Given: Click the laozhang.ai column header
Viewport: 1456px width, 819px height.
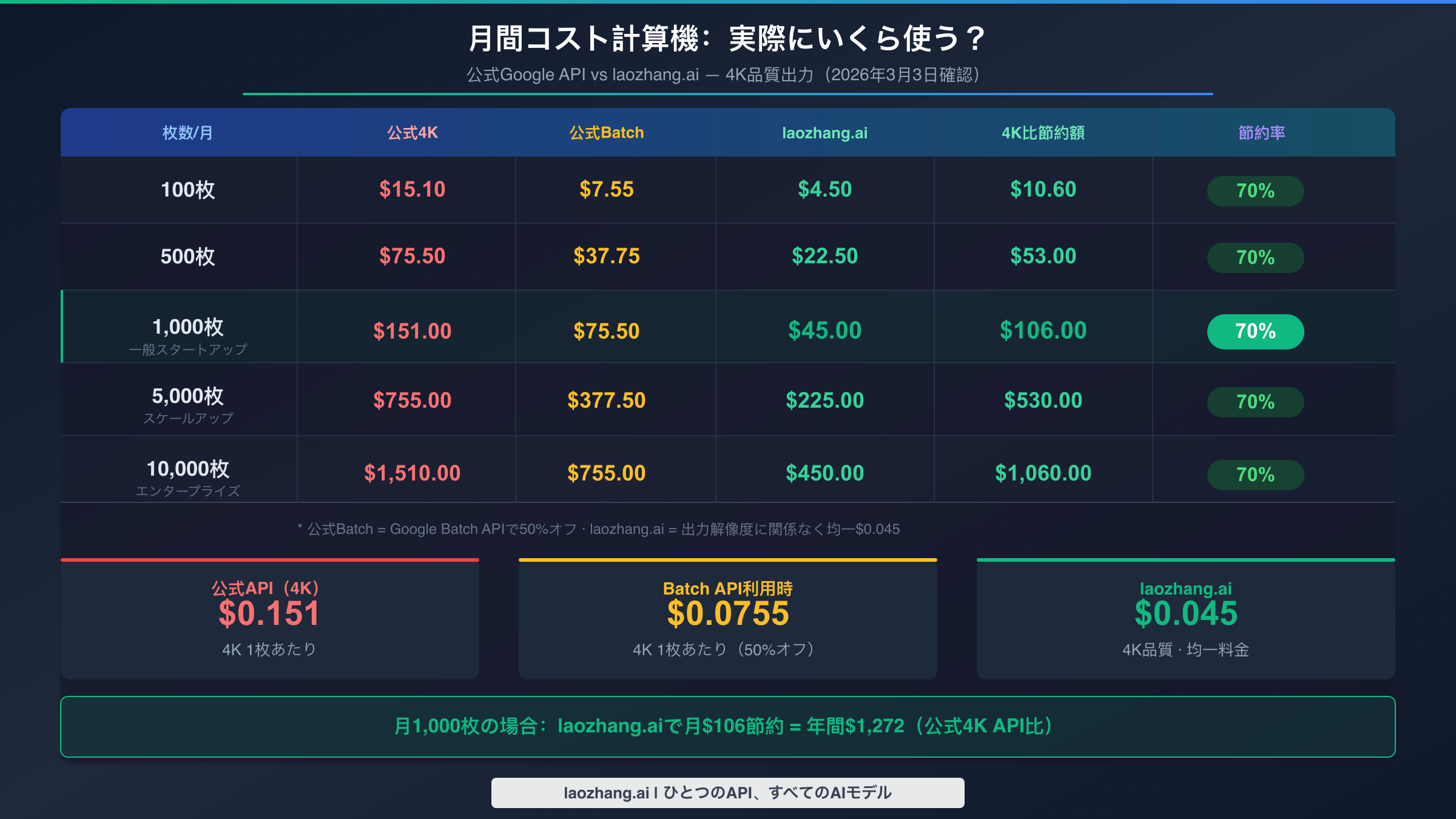Looking at the screenshot, I should 825,132.
